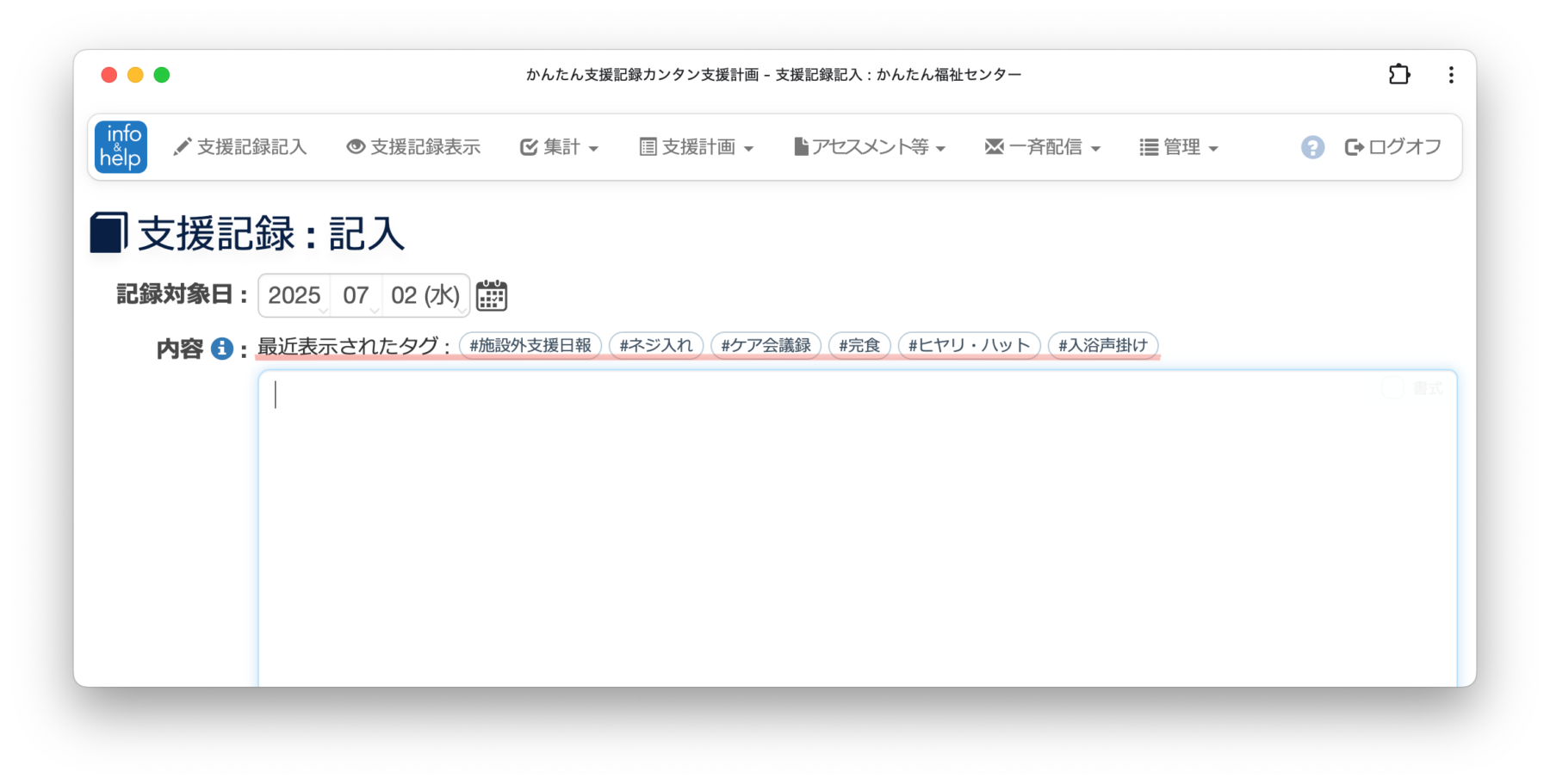Select the day 02 (水) dropdown
Viewport: 1550px width, 784px height.
click(x=426, y=295)
